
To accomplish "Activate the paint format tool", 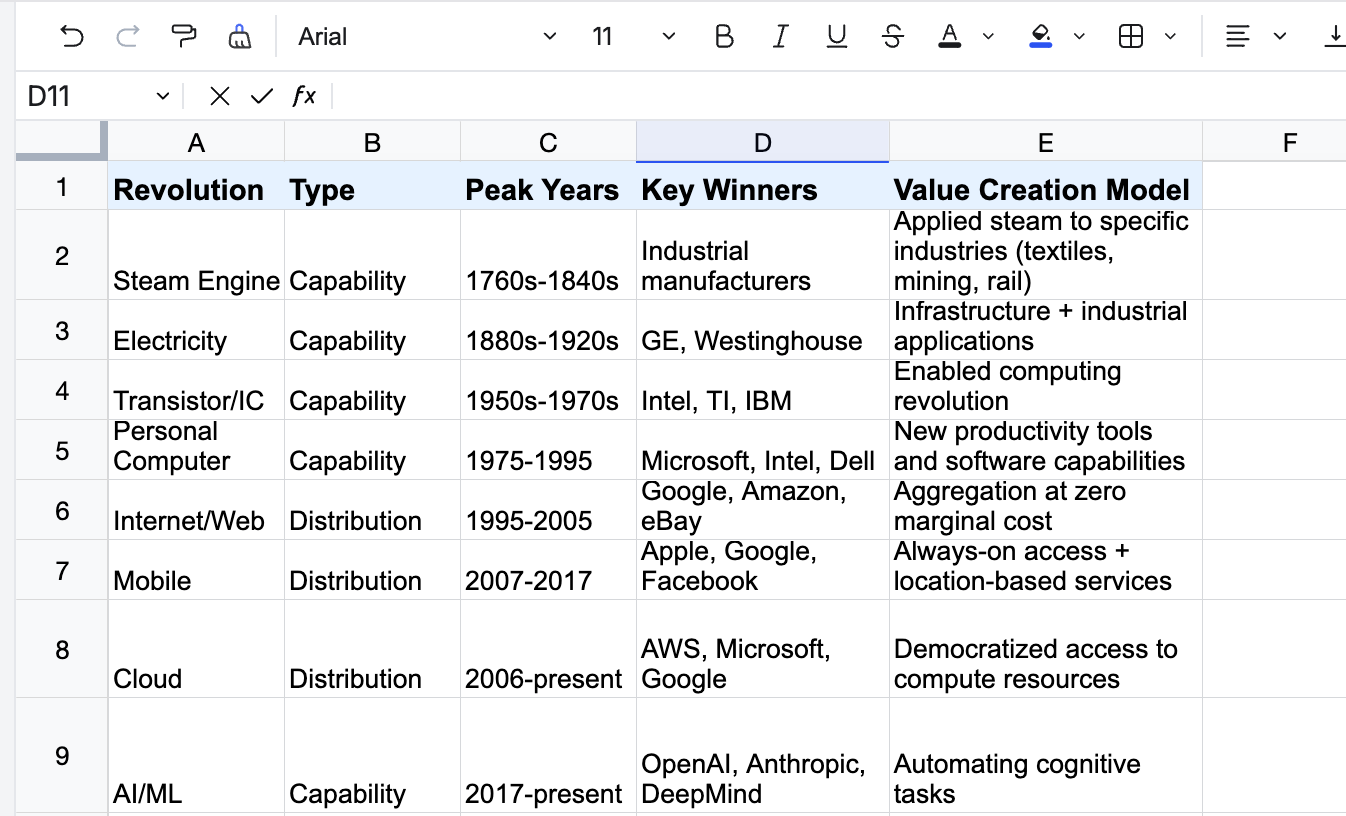I will (x=184, y=37).
